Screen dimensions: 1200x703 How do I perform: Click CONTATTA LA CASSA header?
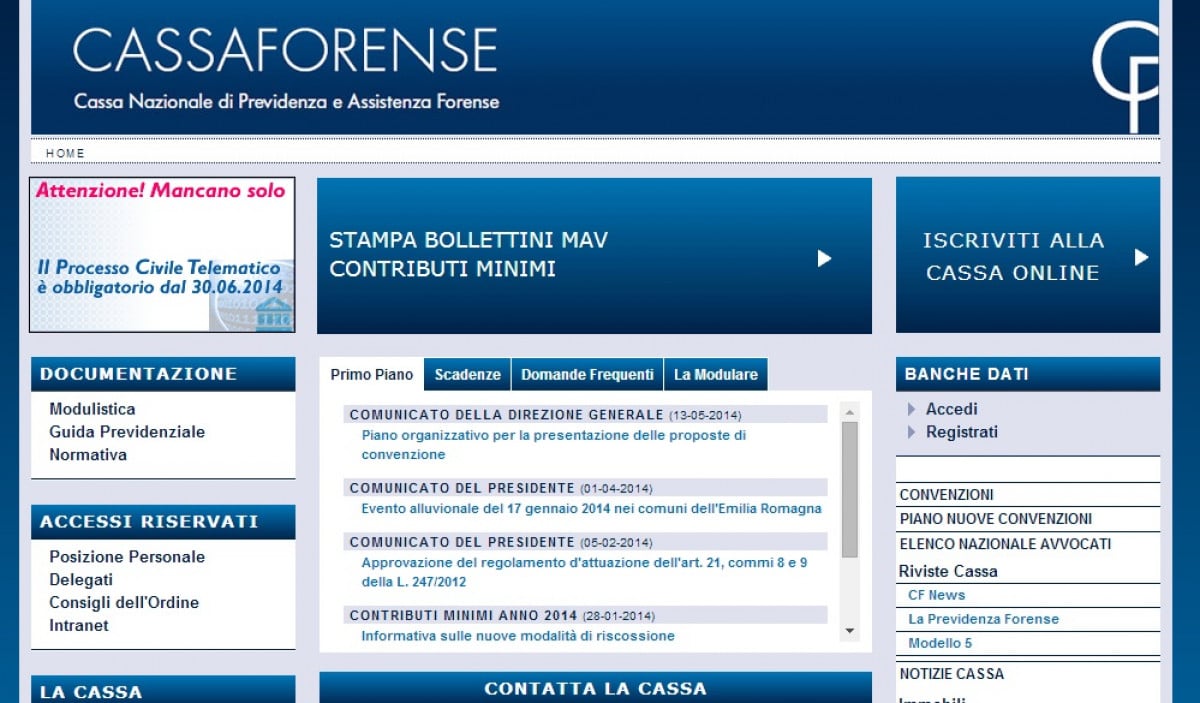click(x=595, y=688)
